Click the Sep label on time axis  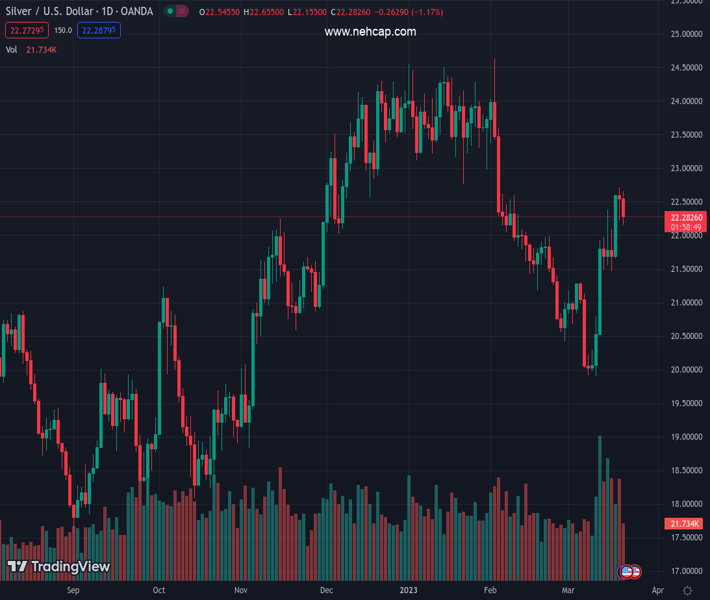coord(72,590)
